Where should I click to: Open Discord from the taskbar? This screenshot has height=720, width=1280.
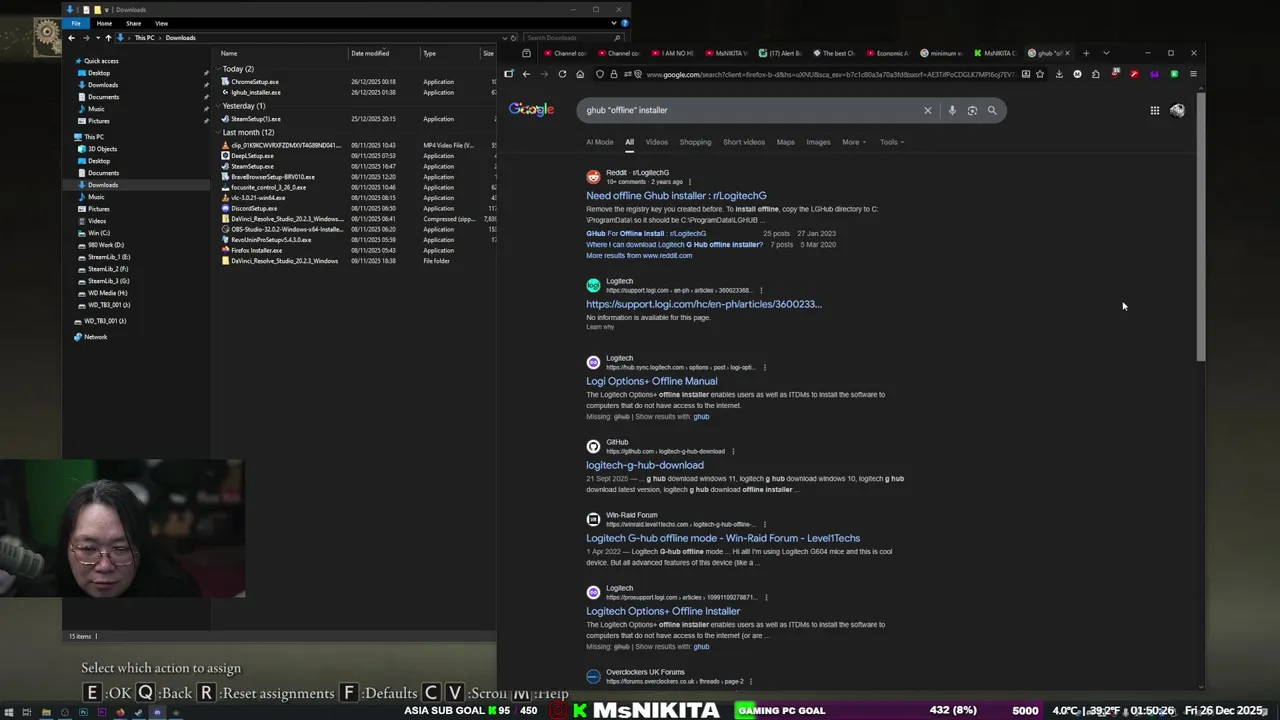click(x=157, y=712)
